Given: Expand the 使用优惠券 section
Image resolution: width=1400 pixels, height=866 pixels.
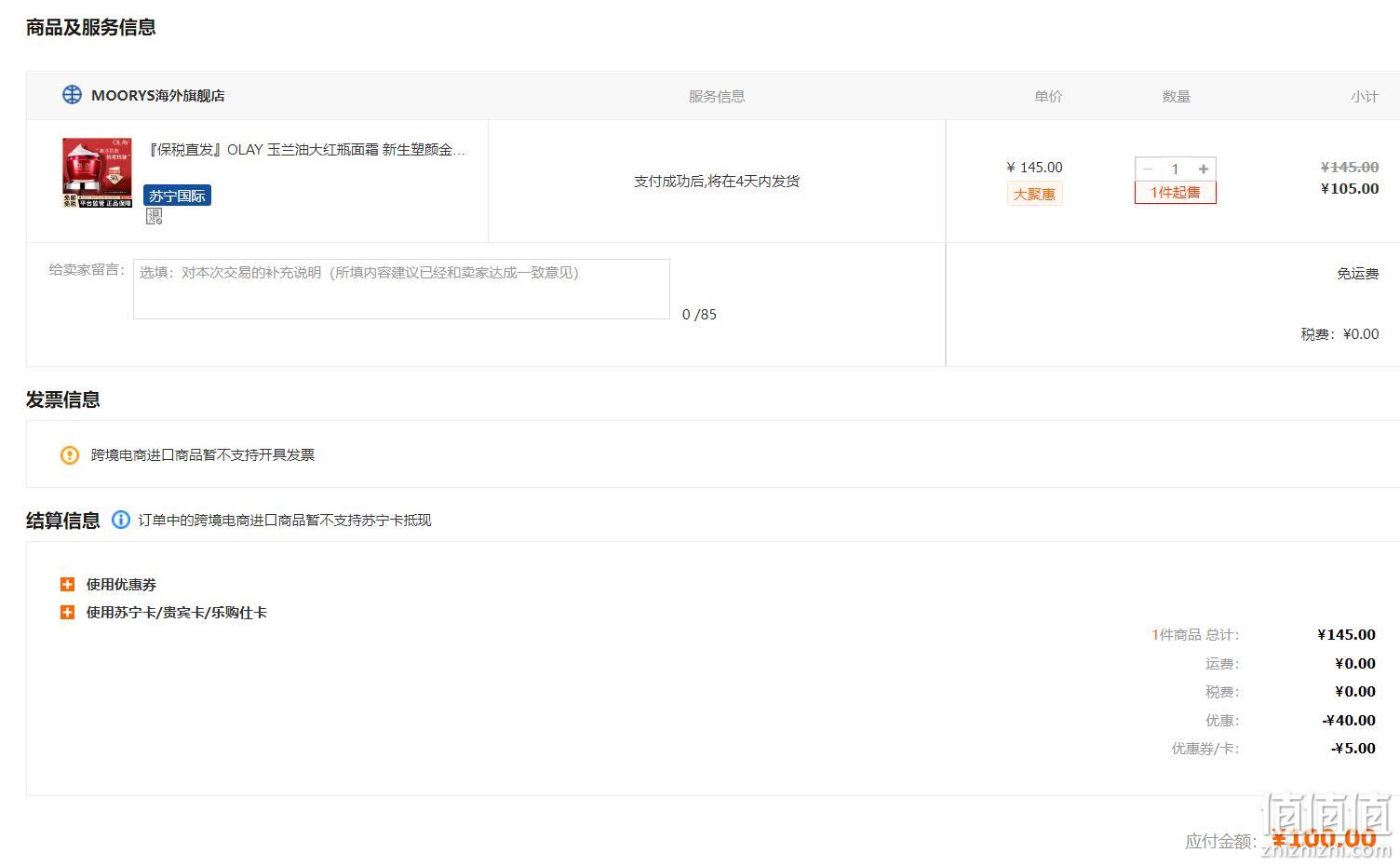Looking at the screenshot, I should [x=67, y=585].
